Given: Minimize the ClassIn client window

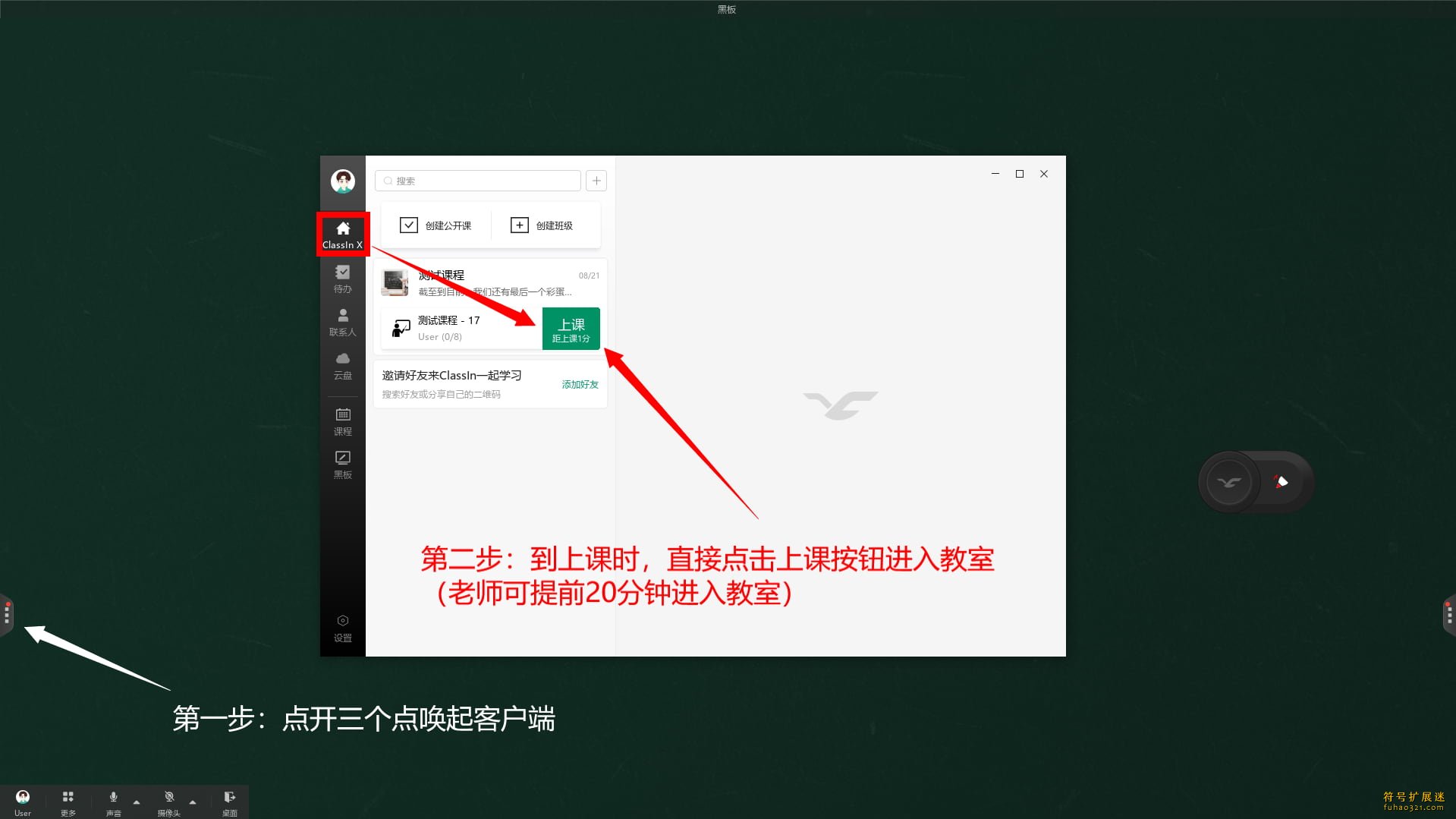Looking at the screenshot, I should [x=995, y=174].
